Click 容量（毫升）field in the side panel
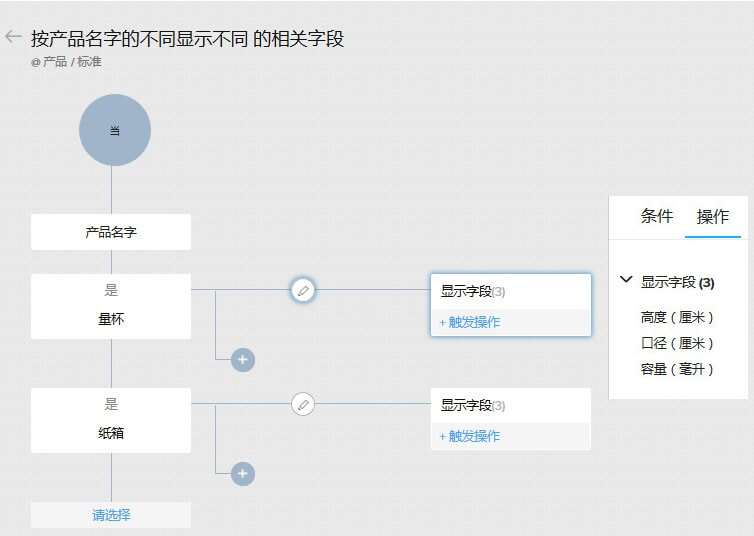754x536 pixels. pyautogui.click(x=678, y=369)
